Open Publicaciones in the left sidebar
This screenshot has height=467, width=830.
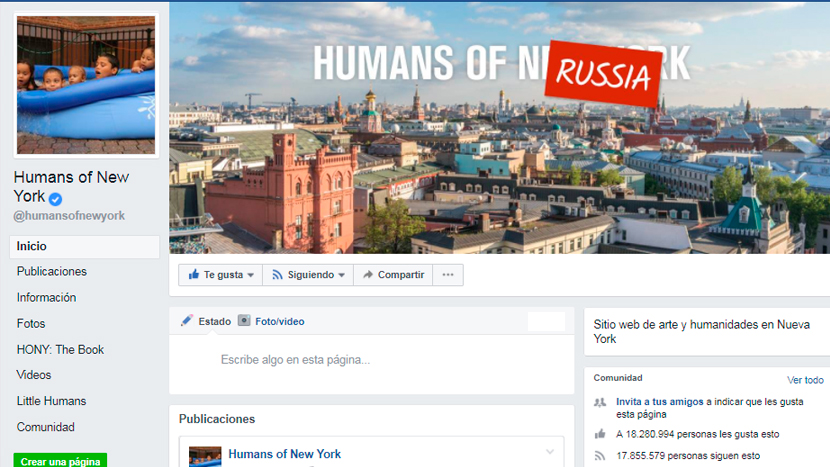click(x=52, y=272)
